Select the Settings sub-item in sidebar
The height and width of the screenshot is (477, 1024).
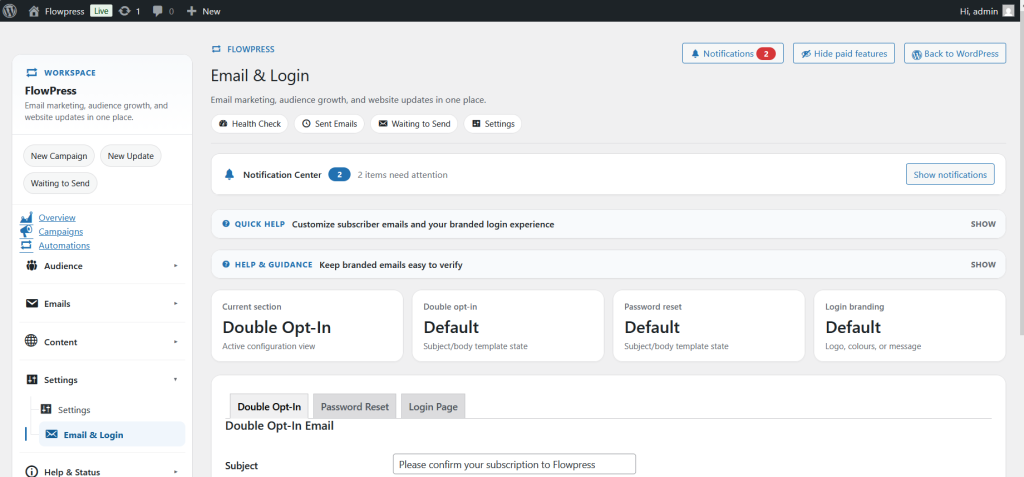tap(112, 410)
